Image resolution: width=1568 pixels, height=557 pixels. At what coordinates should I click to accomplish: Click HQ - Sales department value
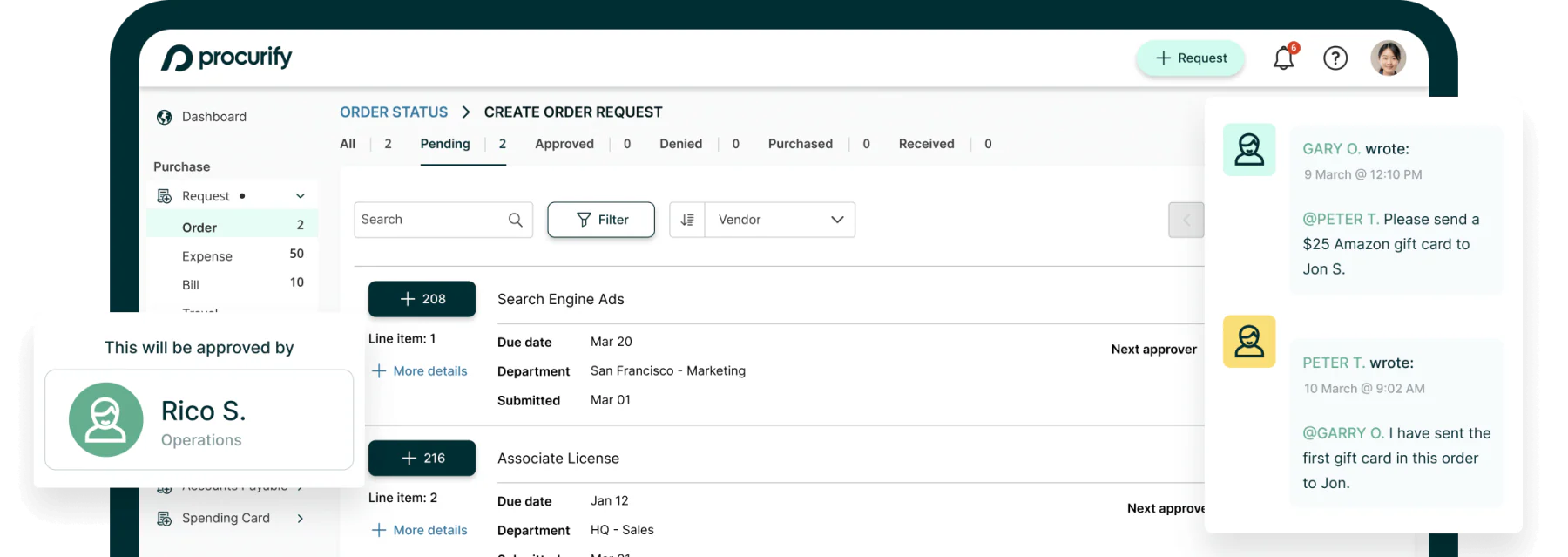click(622, 530)
